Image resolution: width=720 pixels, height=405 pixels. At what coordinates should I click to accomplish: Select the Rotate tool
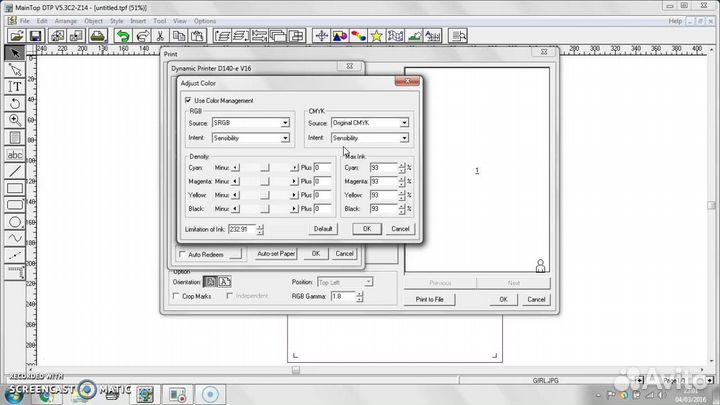[x=14, y=103]
